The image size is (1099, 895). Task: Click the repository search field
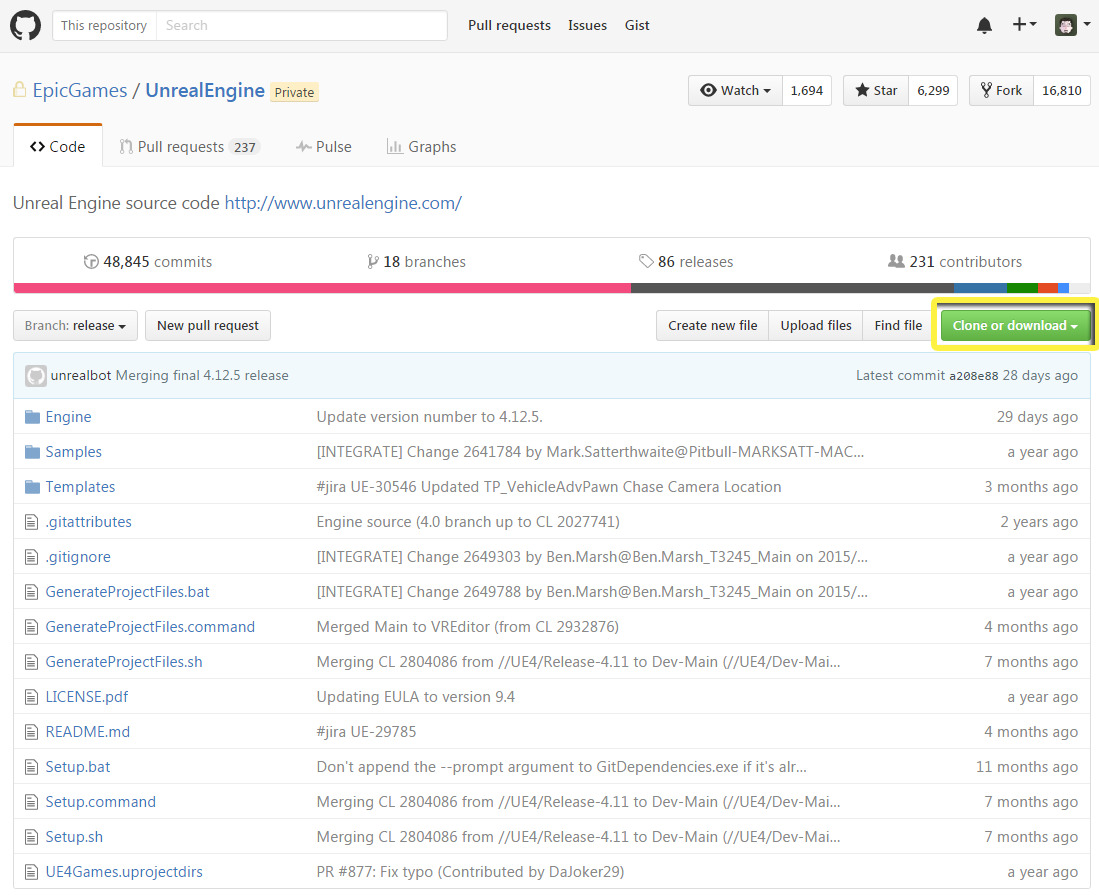point(300,25)
